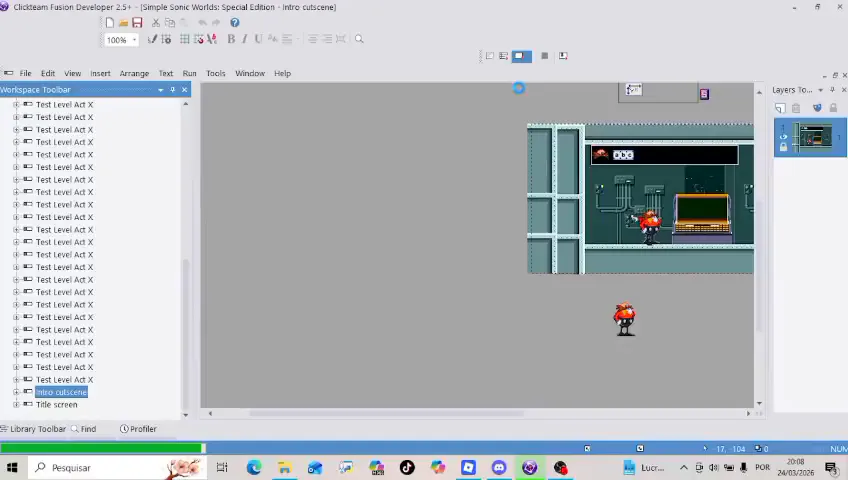Save the project with the red floppy icon
The width and height of the screenshot is (848, 480).
137,23
